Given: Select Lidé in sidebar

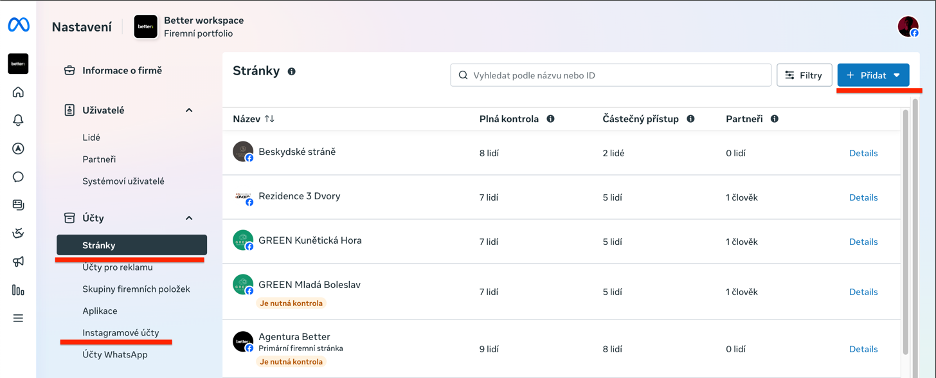Looking at the screenshot, I should tap(91, 137).
